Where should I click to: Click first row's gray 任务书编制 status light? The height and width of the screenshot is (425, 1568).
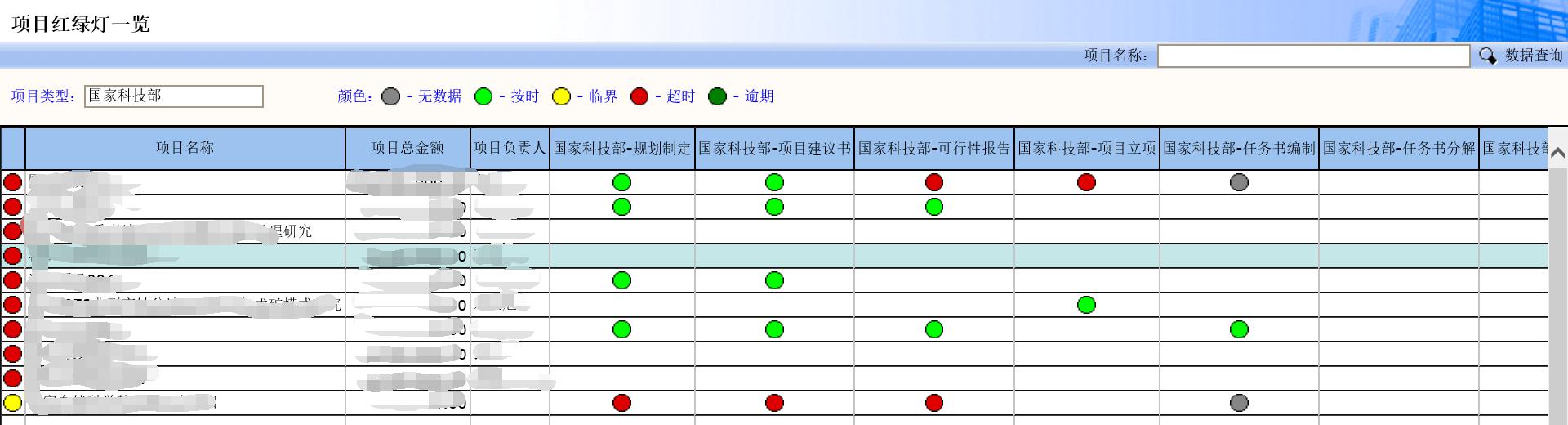[x=1239, y=182]
